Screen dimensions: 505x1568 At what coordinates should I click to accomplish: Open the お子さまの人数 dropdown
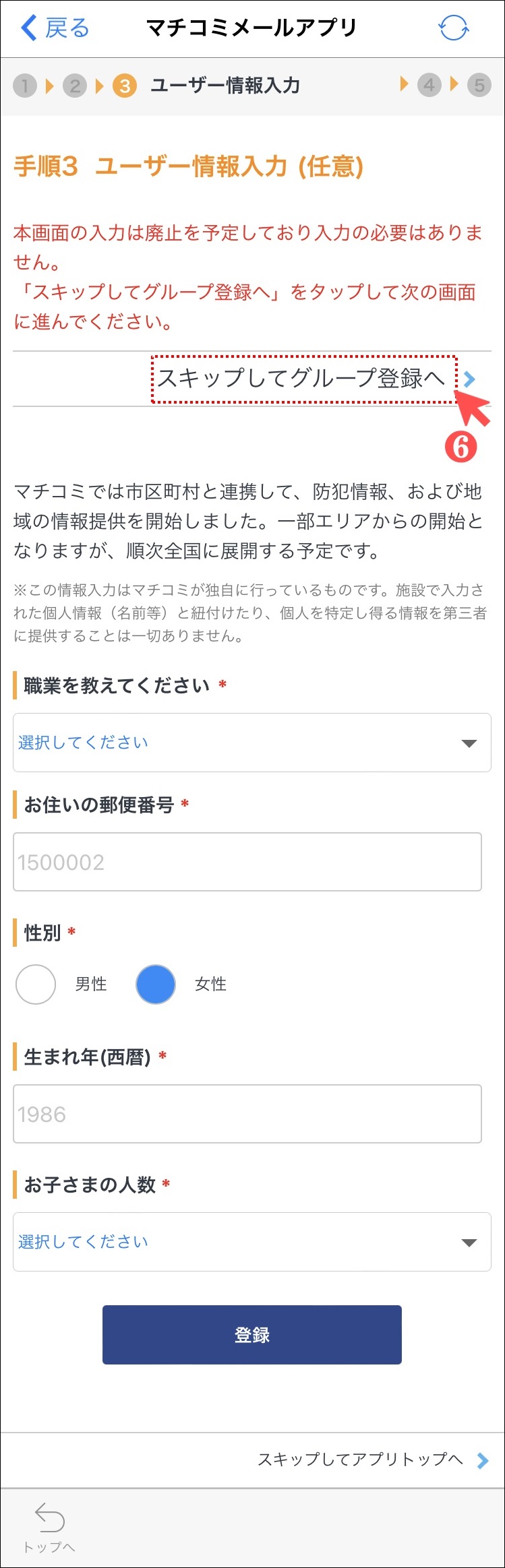(252, 1242)
